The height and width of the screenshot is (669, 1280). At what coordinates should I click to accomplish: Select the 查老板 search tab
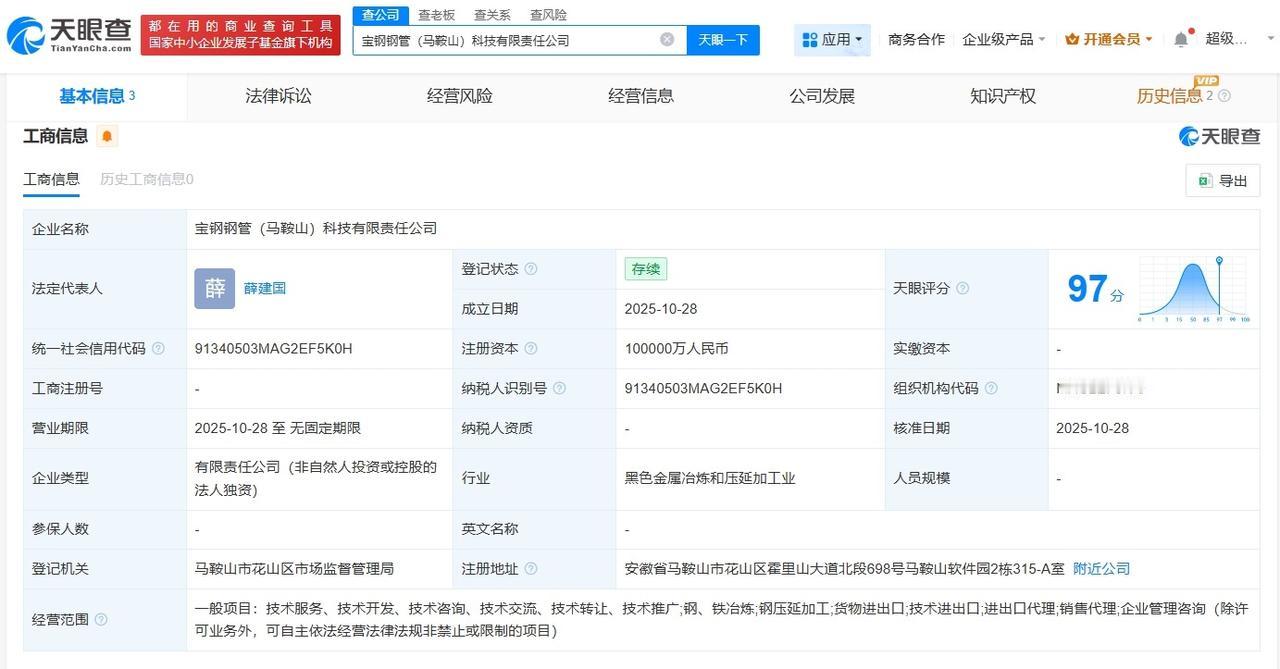pos(436,15)
